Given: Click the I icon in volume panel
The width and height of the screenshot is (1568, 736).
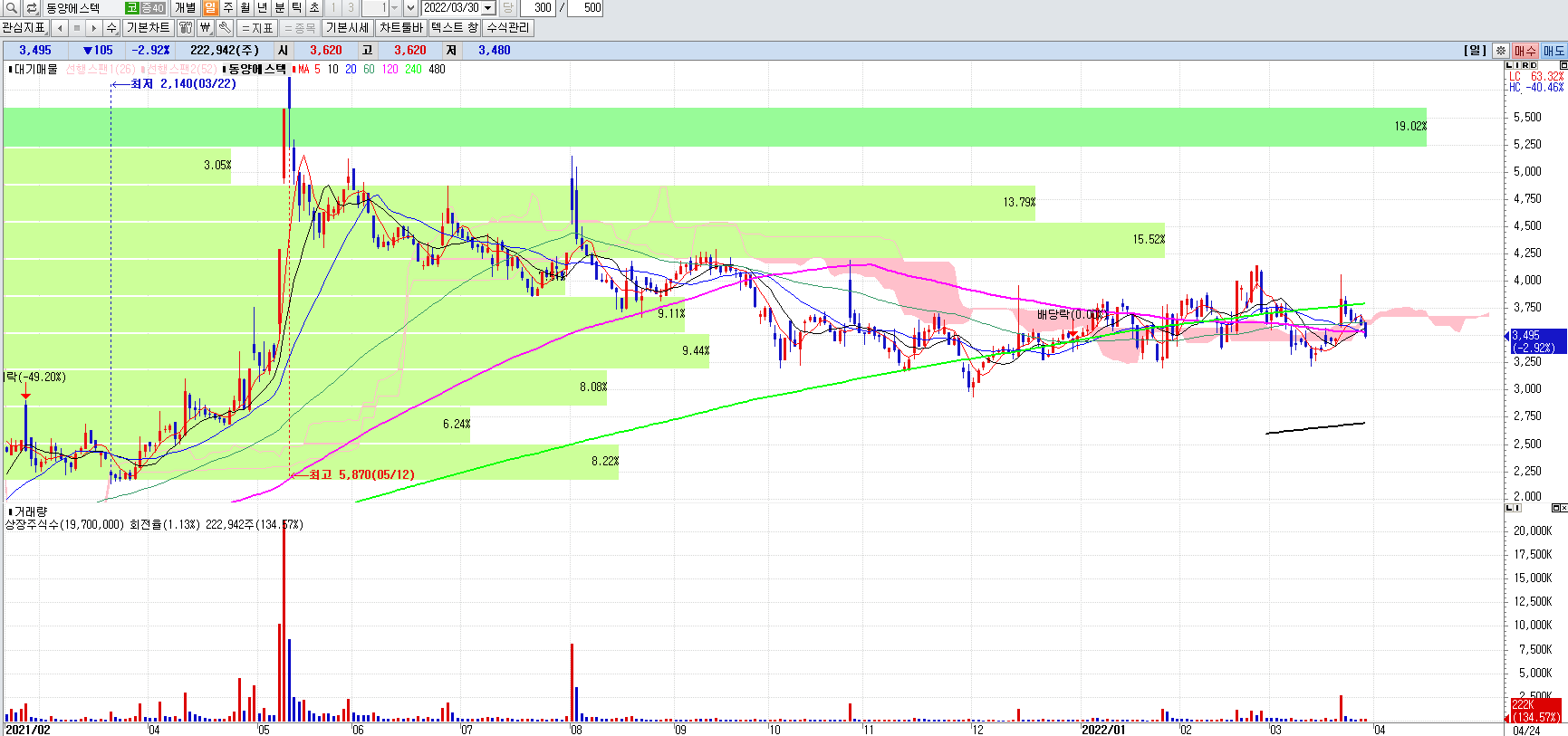Looking at the screenshot, I should tap(1516, 508).
